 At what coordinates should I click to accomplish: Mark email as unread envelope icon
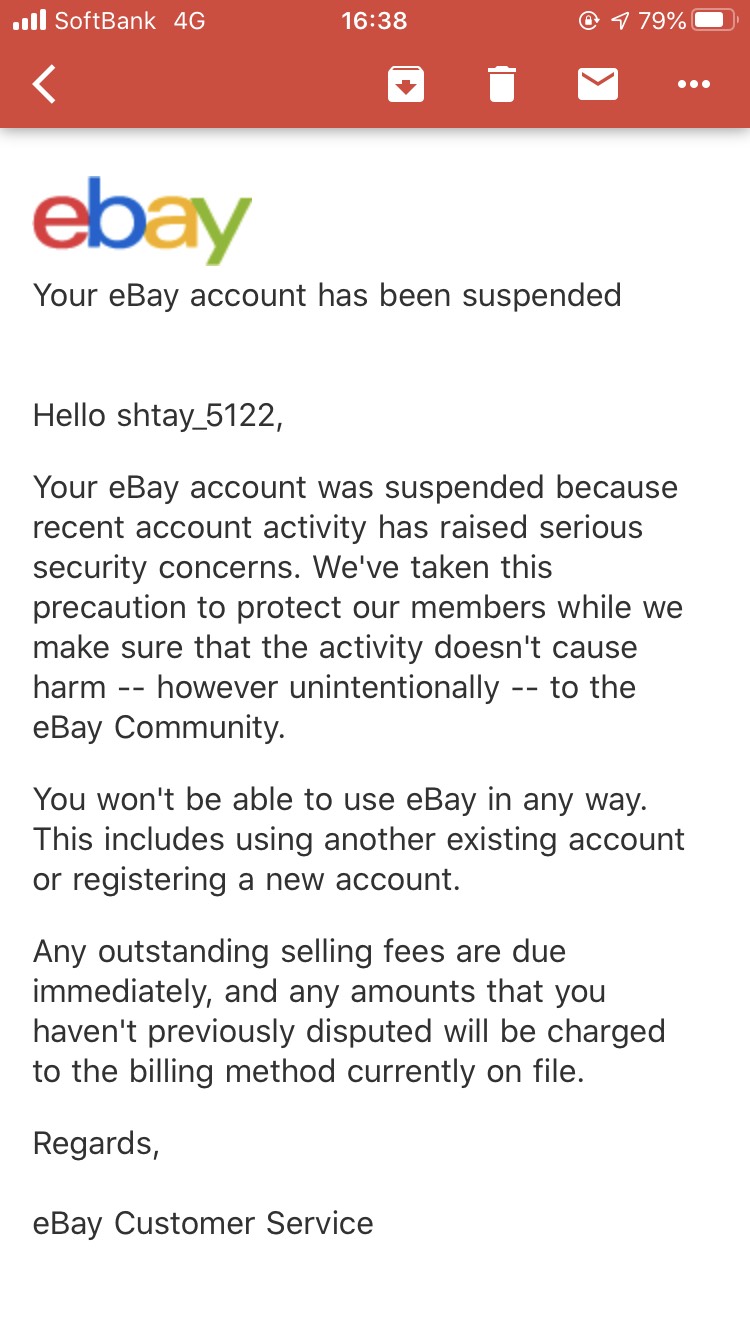598,85
